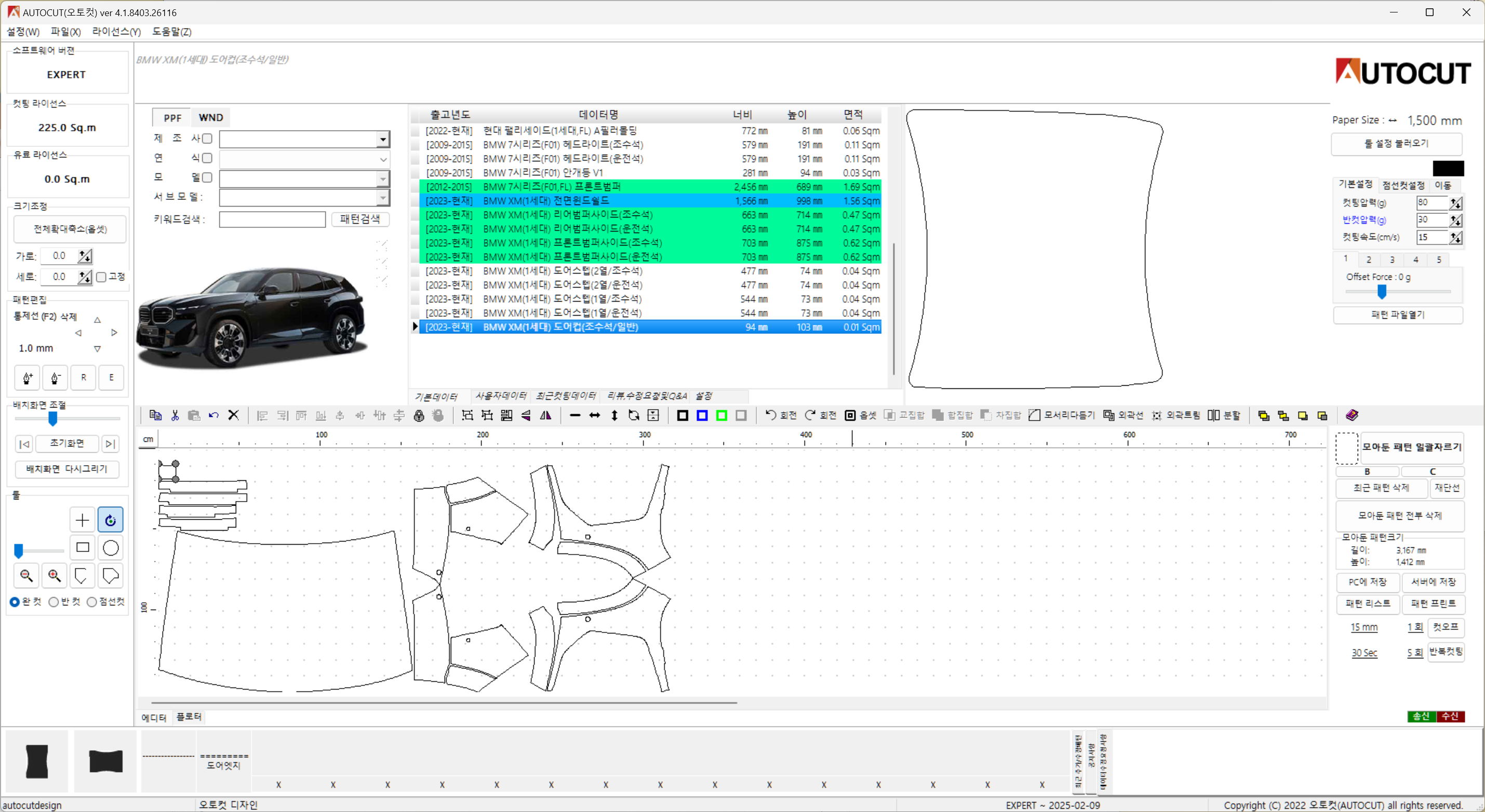Click 배치화면 다시그리기 button
1485x812 pixels.
[x=67, y=469]
